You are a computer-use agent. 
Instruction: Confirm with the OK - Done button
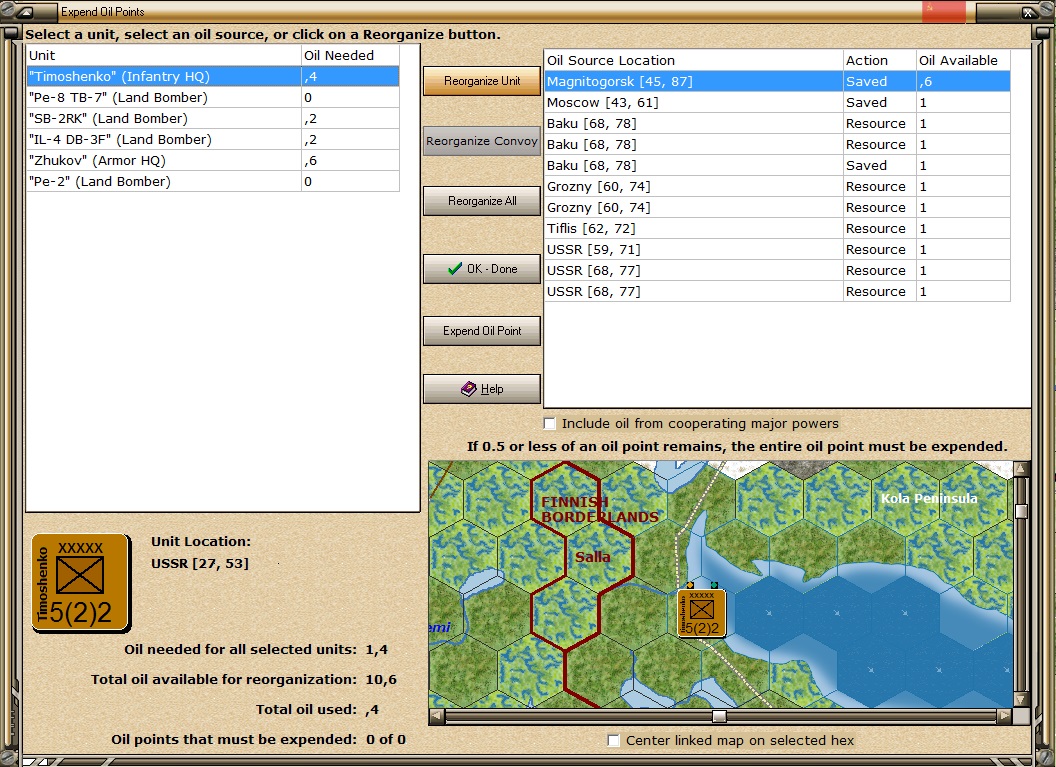(x=482, y=269)
